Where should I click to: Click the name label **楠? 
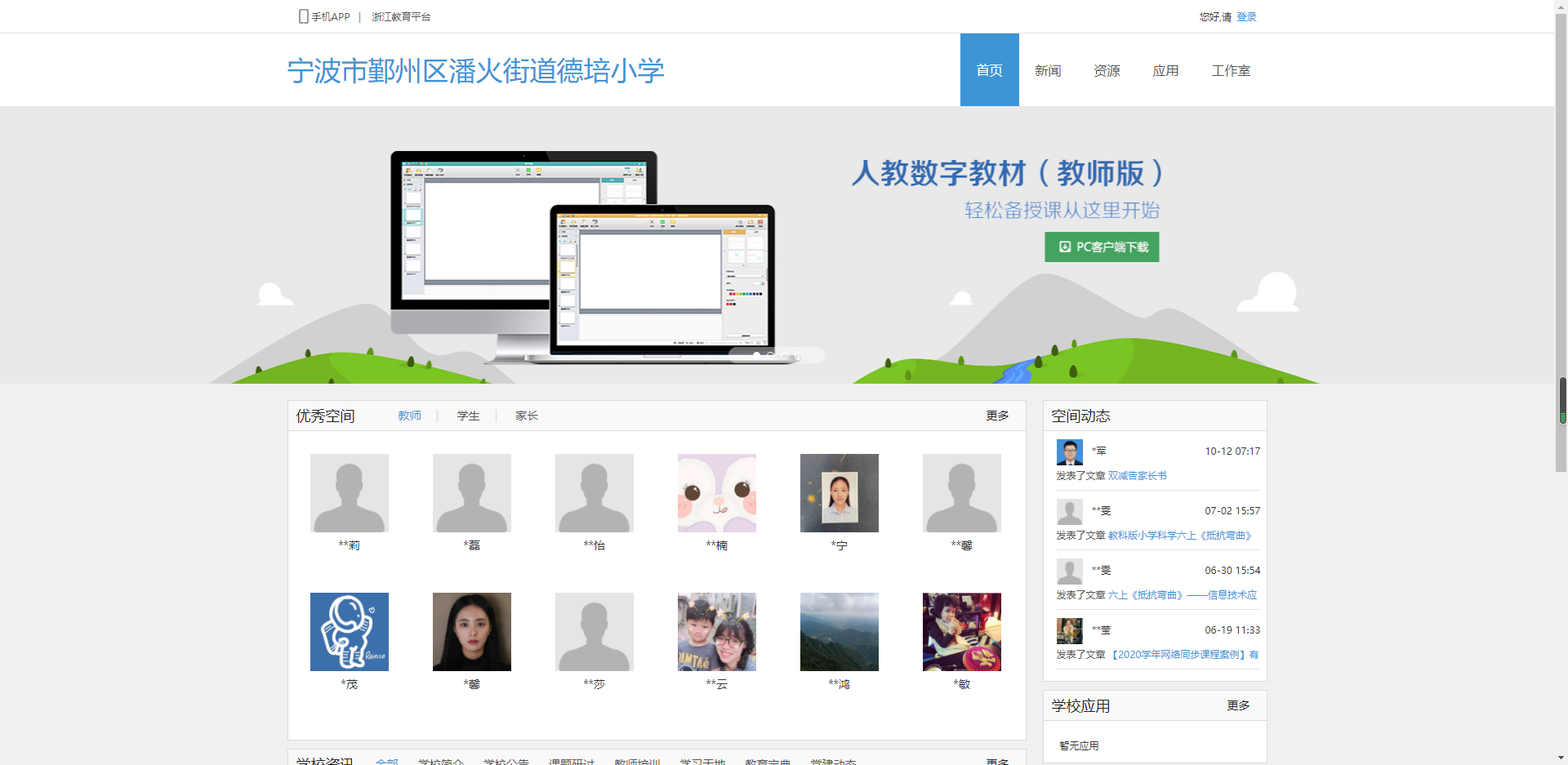pyautogui.click(x=717, y=545)
